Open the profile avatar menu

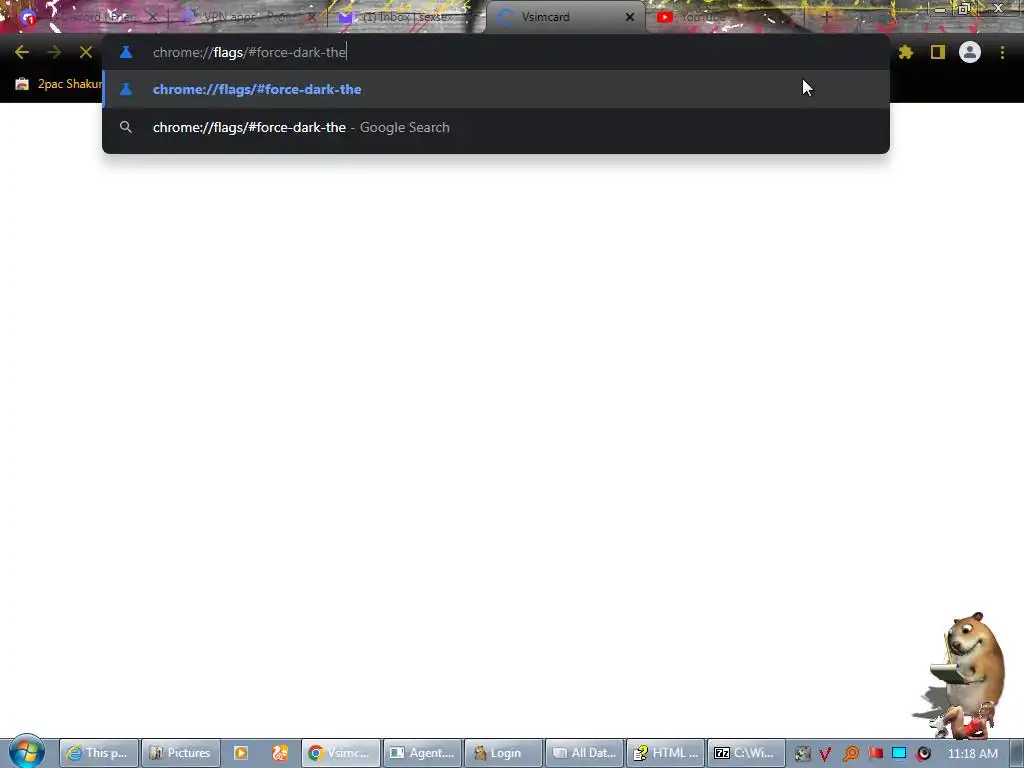point(970,52)
